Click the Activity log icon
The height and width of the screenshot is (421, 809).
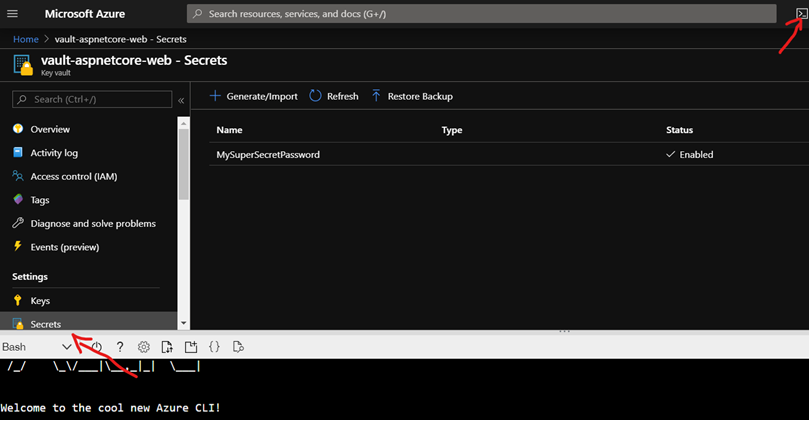pyautogui.click(x=18, y=152)
